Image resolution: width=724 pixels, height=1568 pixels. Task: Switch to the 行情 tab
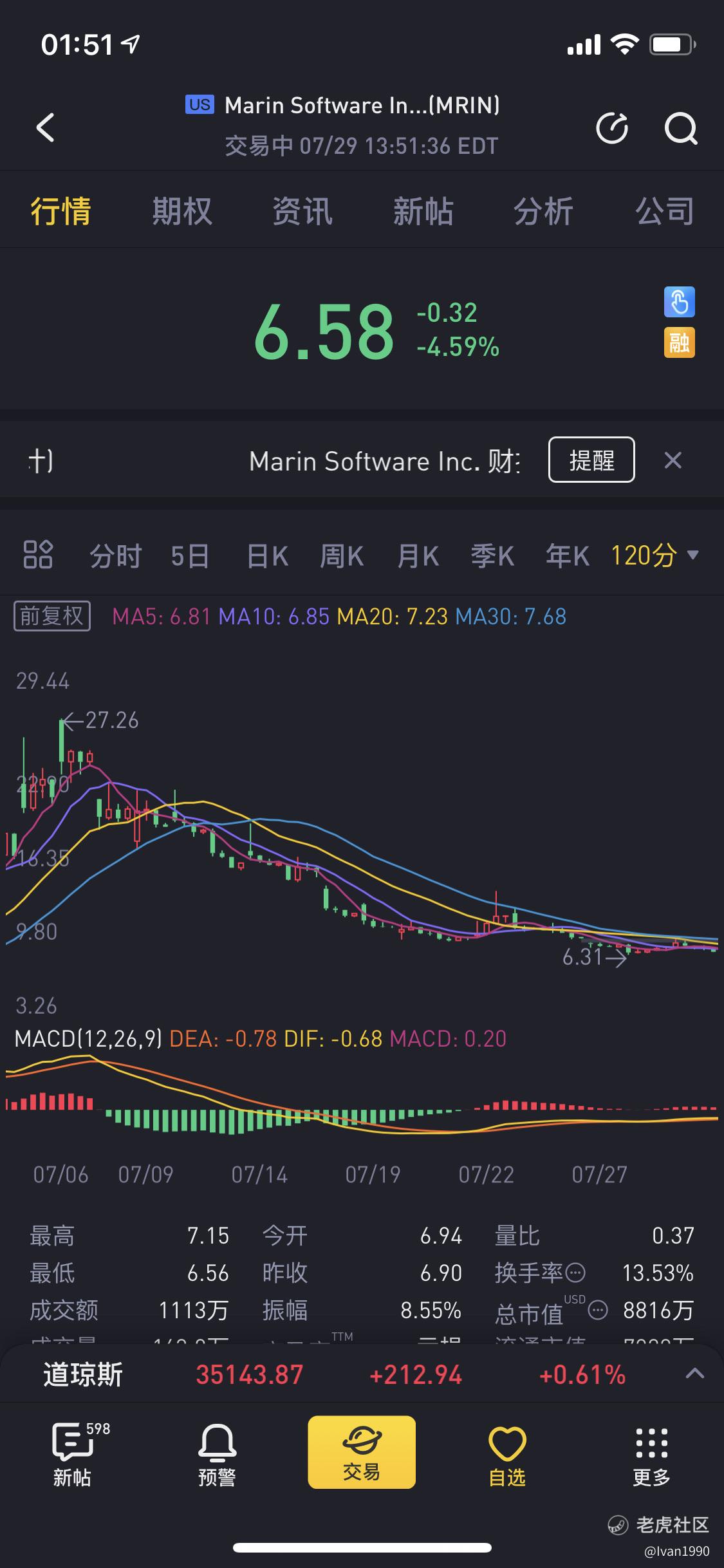61,211
